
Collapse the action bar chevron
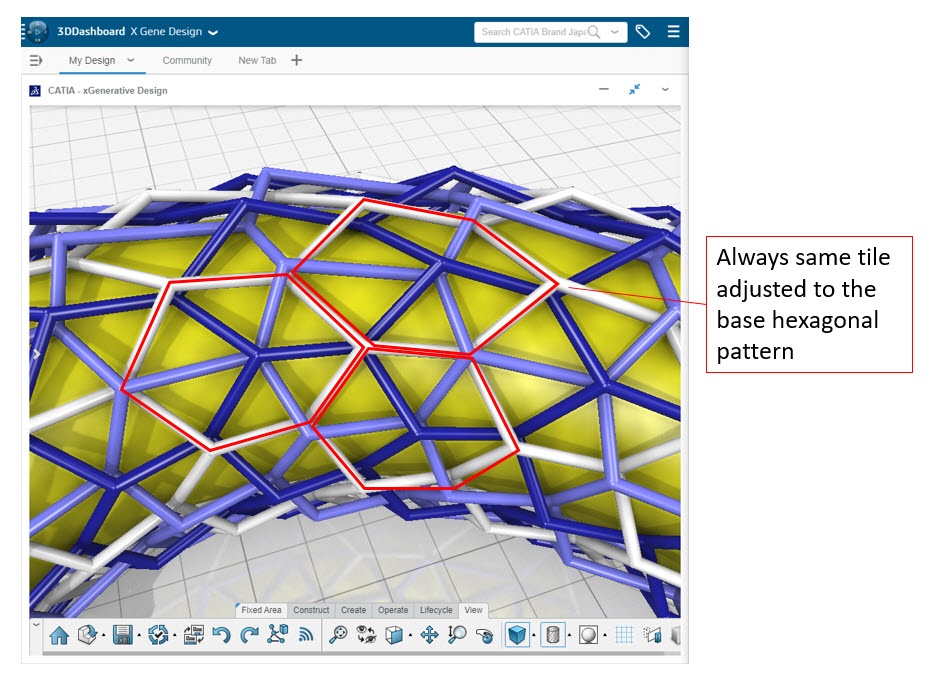click(36, 625)
